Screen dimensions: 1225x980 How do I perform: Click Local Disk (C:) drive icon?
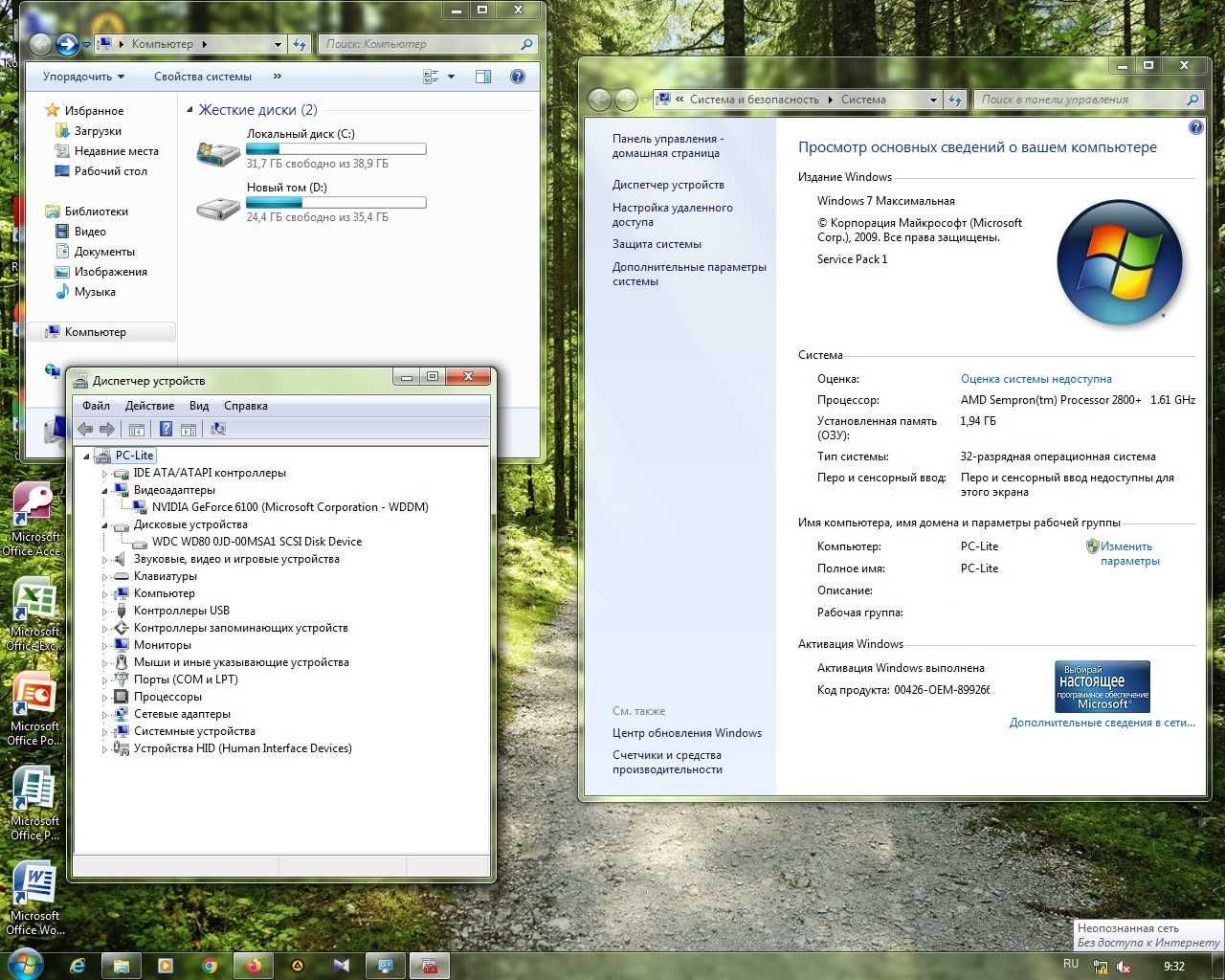(x=218, y=152)
